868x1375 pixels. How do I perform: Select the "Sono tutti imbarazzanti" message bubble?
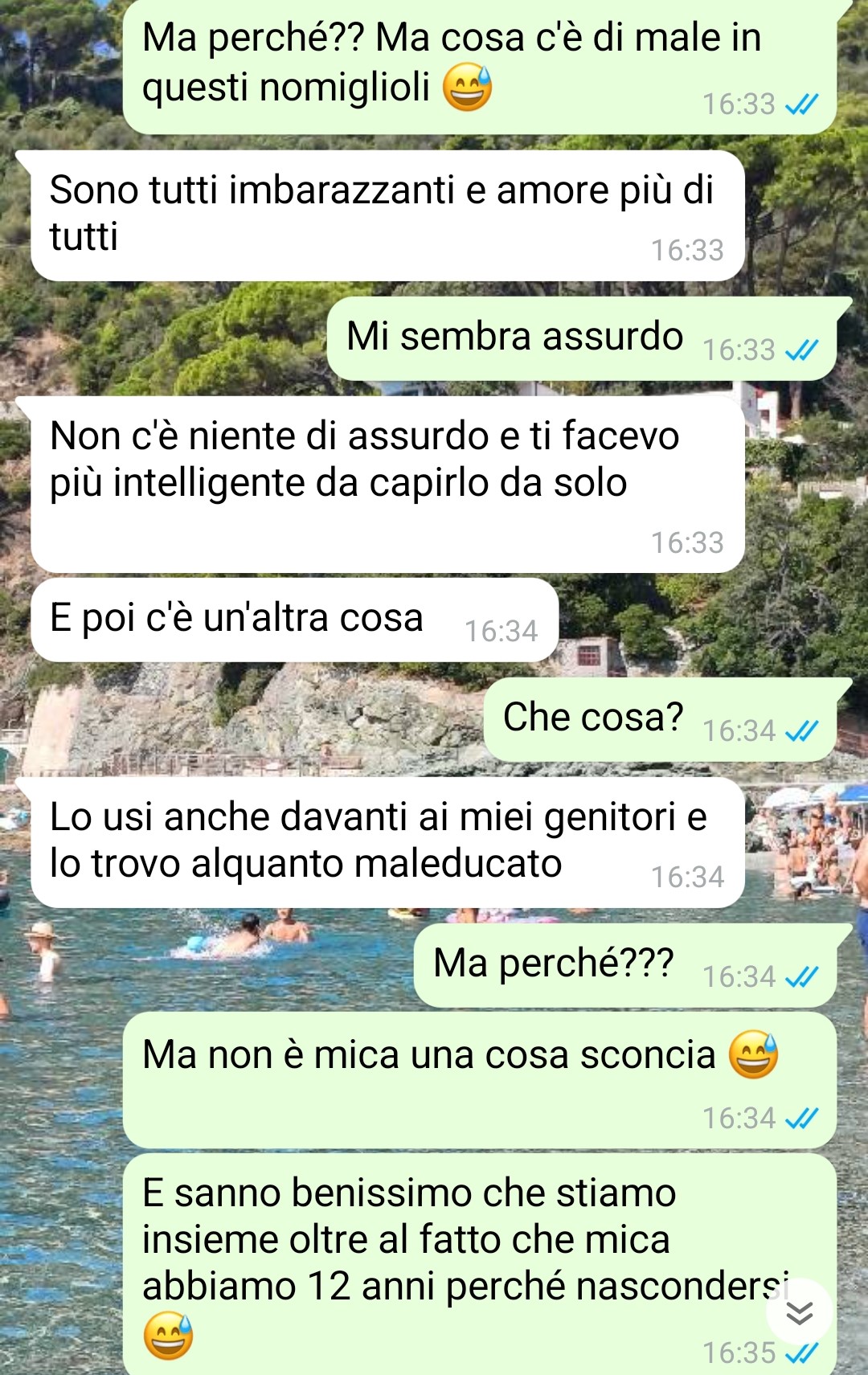(387, 215)
